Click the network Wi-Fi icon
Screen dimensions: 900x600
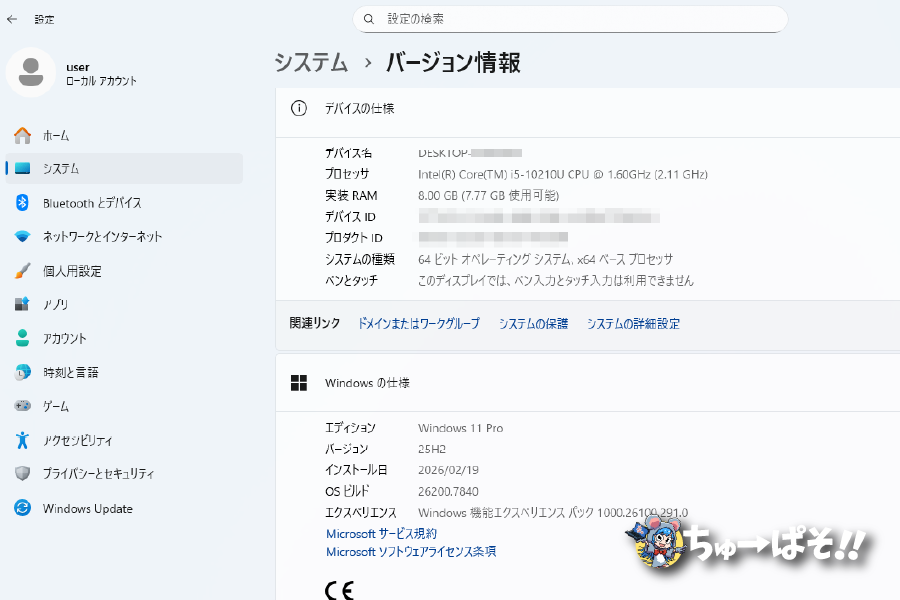point(22,237)
